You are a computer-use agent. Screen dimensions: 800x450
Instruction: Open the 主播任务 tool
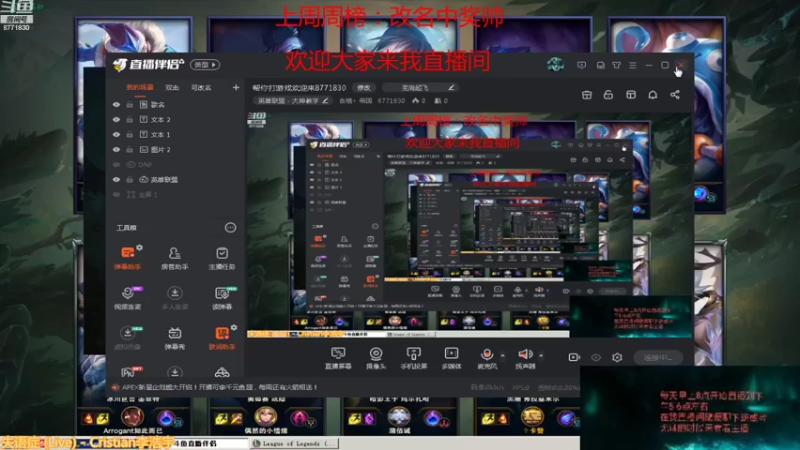(222, 257)
